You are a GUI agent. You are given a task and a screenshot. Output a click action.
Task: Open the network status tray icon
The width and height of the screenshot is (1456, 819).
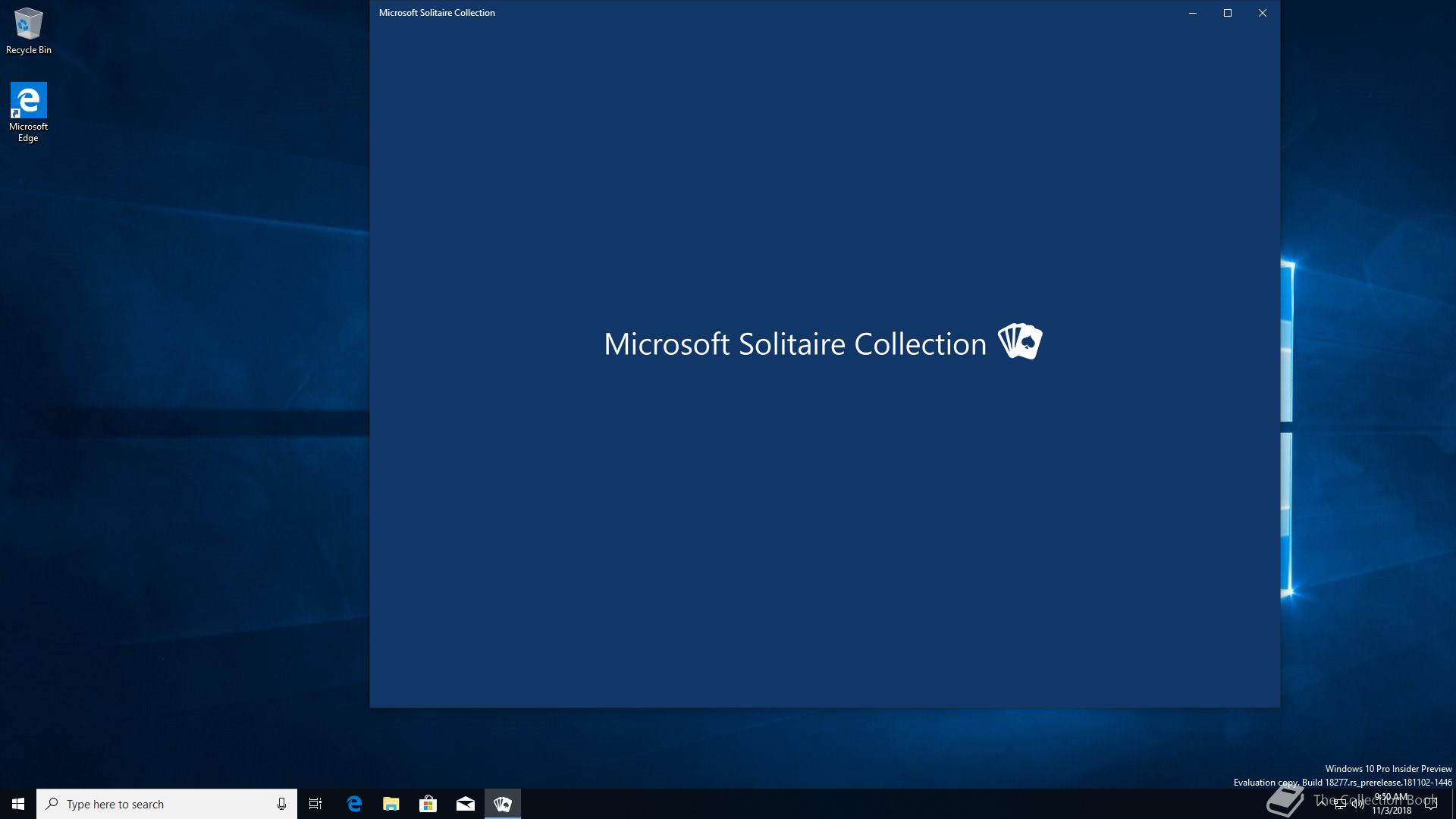pyautogui.click(x=1340, y=805)
